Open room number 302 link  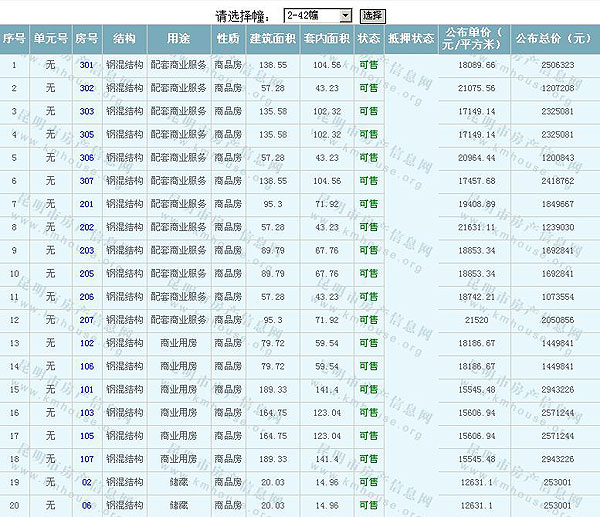point(87,88)
